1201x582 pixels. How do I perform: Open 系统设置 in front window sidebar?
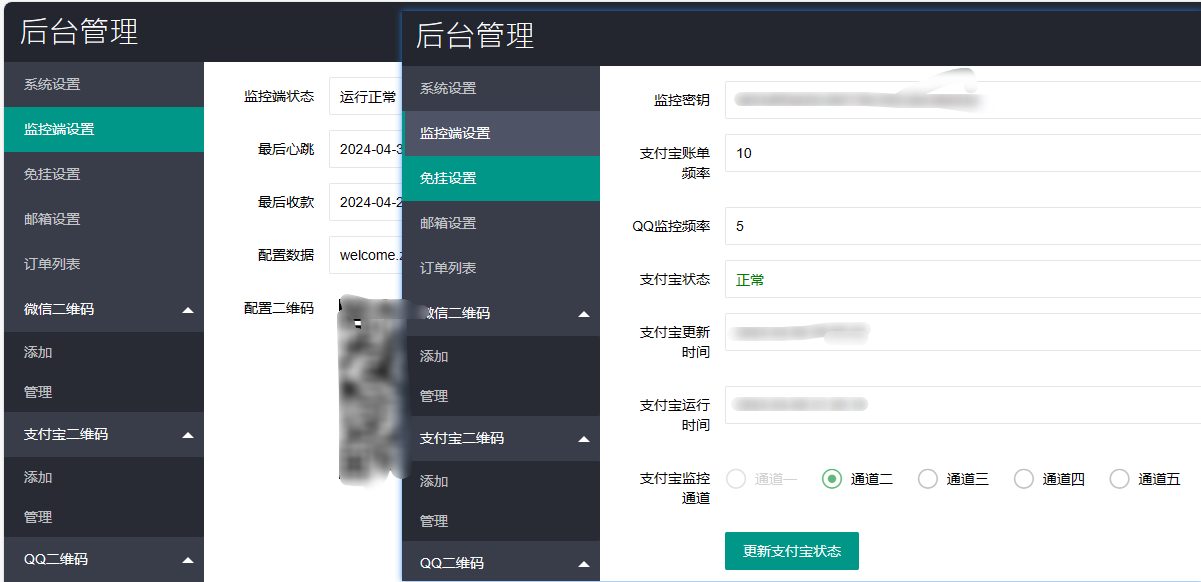point(501,88)
